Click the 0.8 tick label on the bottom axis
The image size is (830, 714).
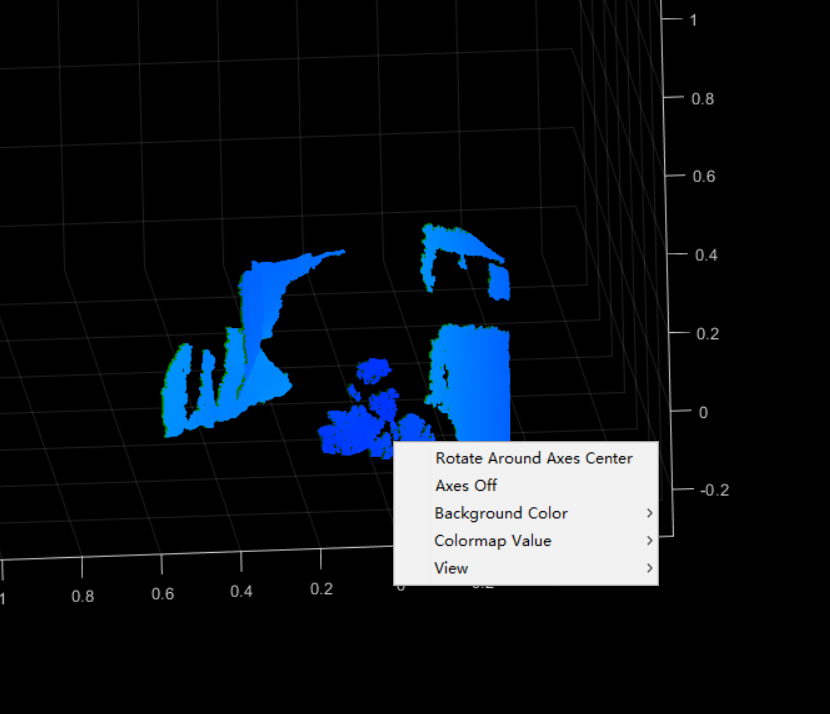[x=84, y=592]
